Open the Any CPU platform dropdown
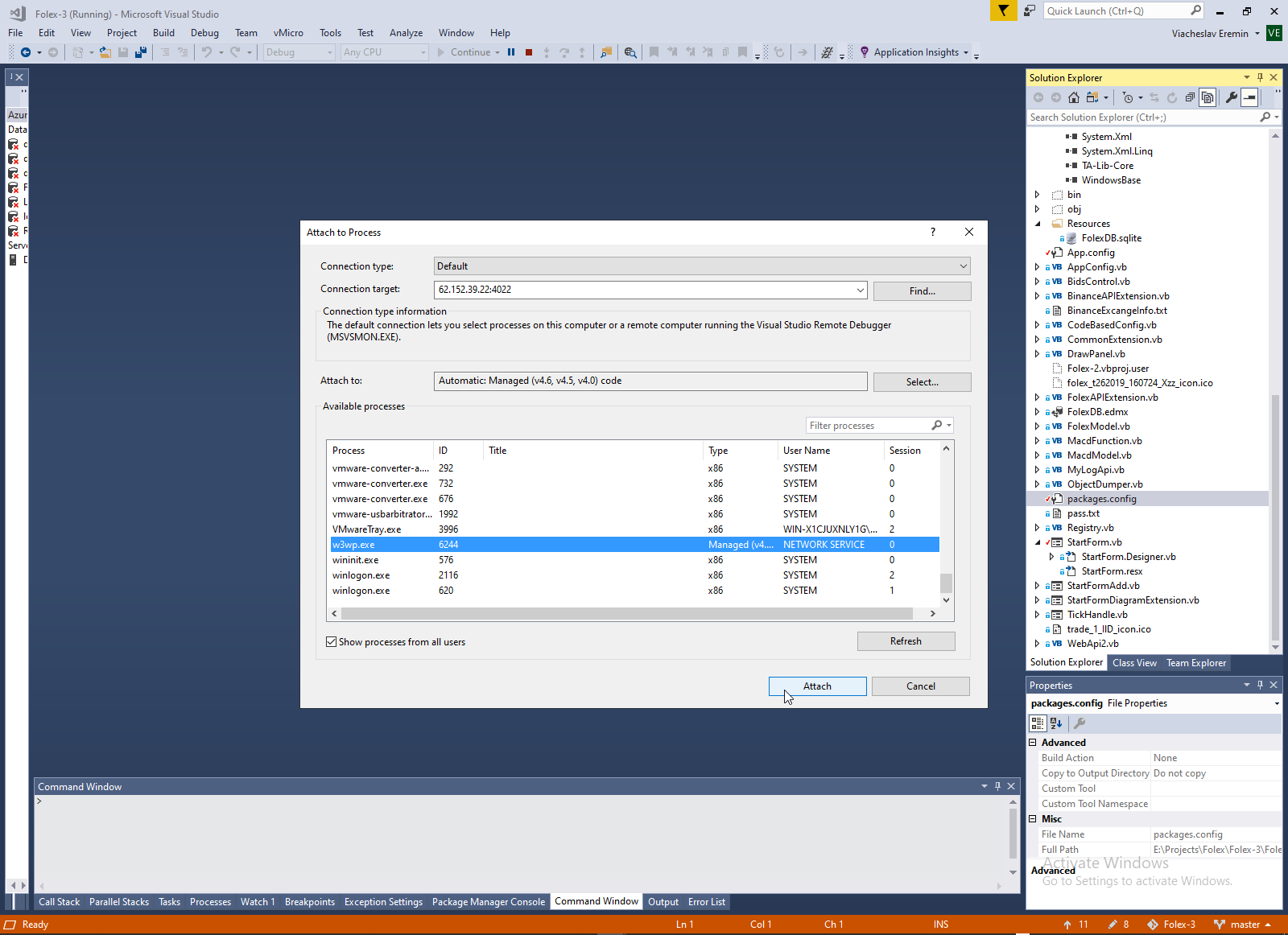This screenshot has width=1288, height=935. pos(385,52)
